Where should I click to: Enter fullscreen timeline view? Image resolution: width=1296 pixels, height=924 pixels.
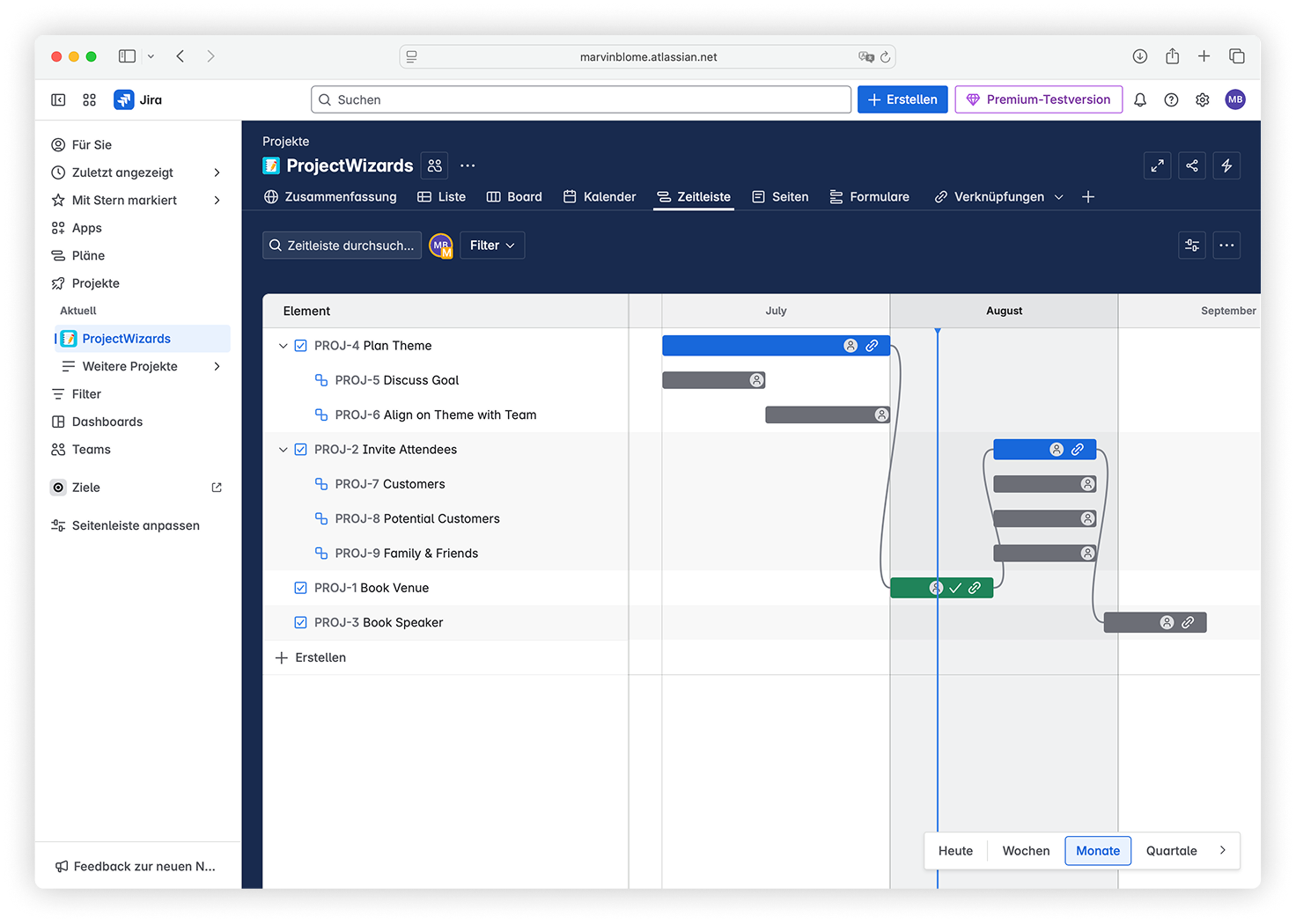coord(1158,165)
